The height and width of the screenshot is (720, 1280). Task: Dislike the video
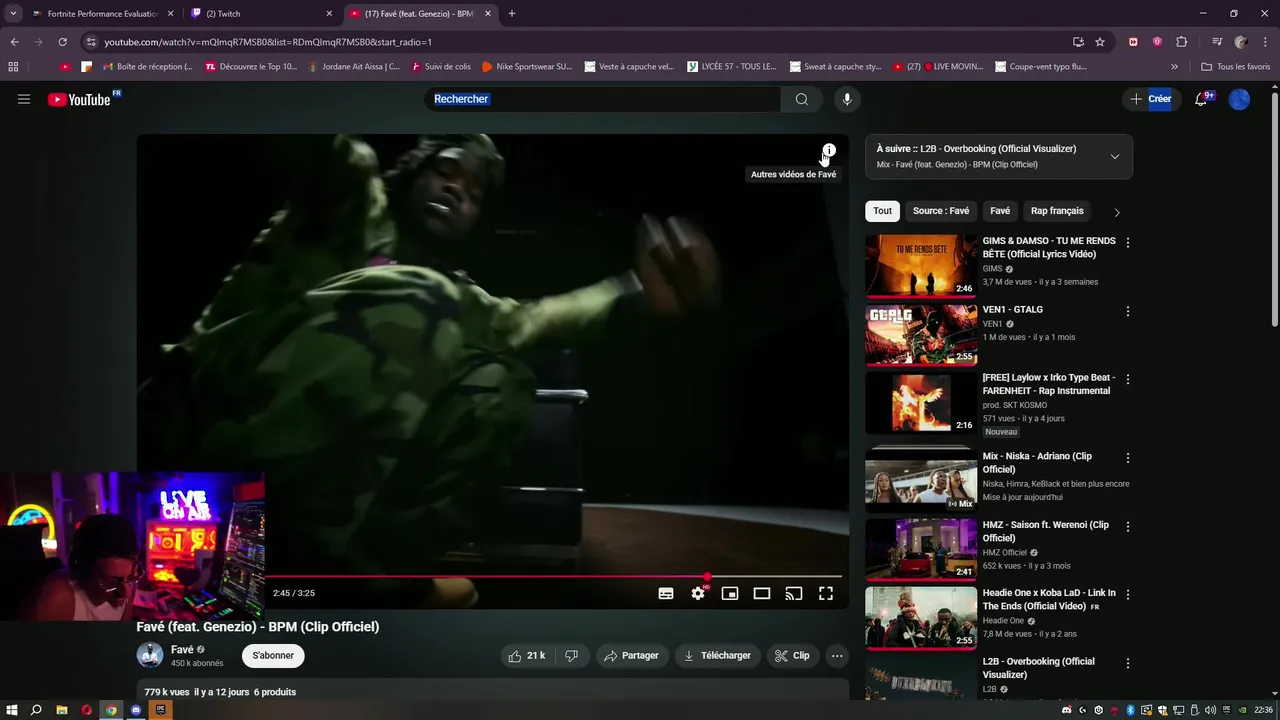572,656
